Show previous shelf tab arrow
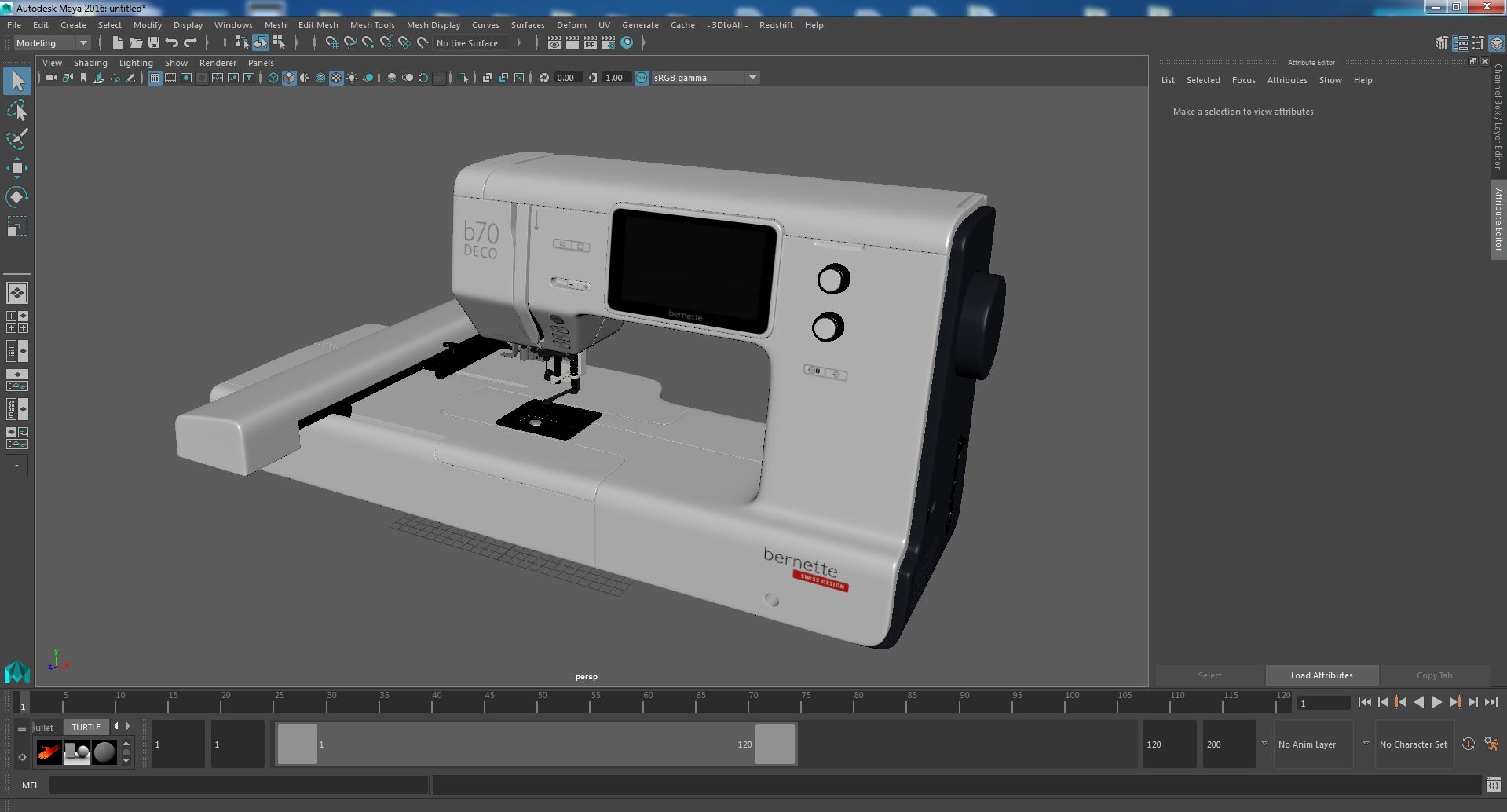 (x=116, y=726)
